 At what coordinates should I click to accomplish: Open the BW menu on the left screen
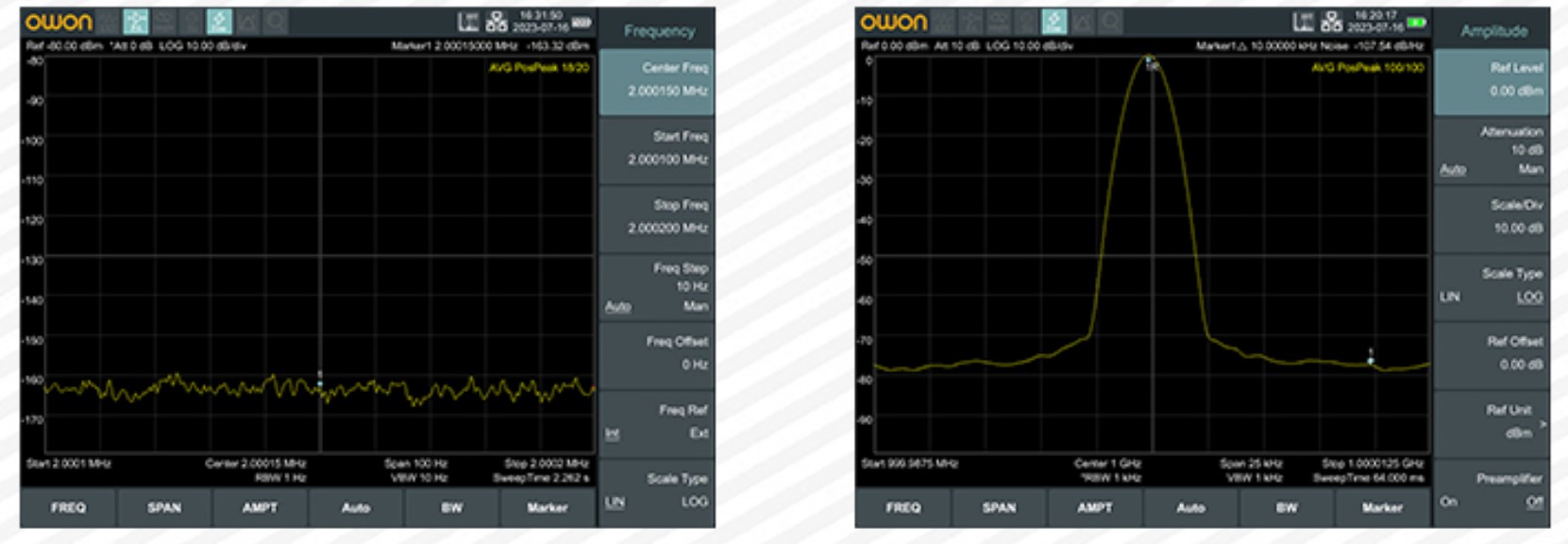452,508
